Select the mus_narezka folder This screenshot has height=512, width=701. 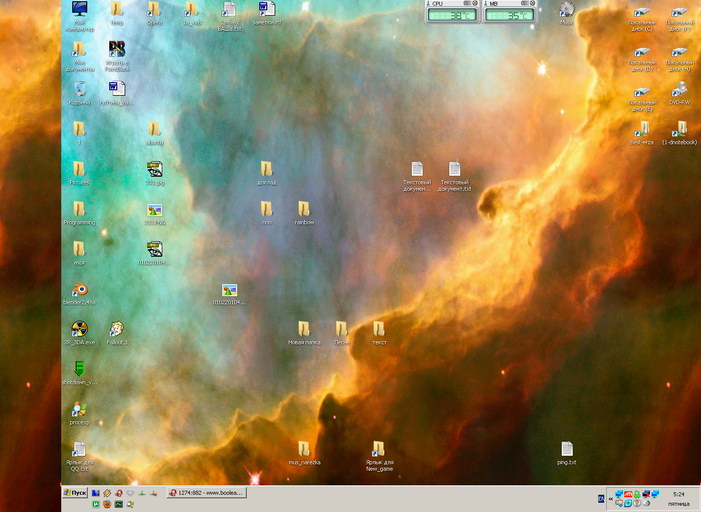[304, 450]
